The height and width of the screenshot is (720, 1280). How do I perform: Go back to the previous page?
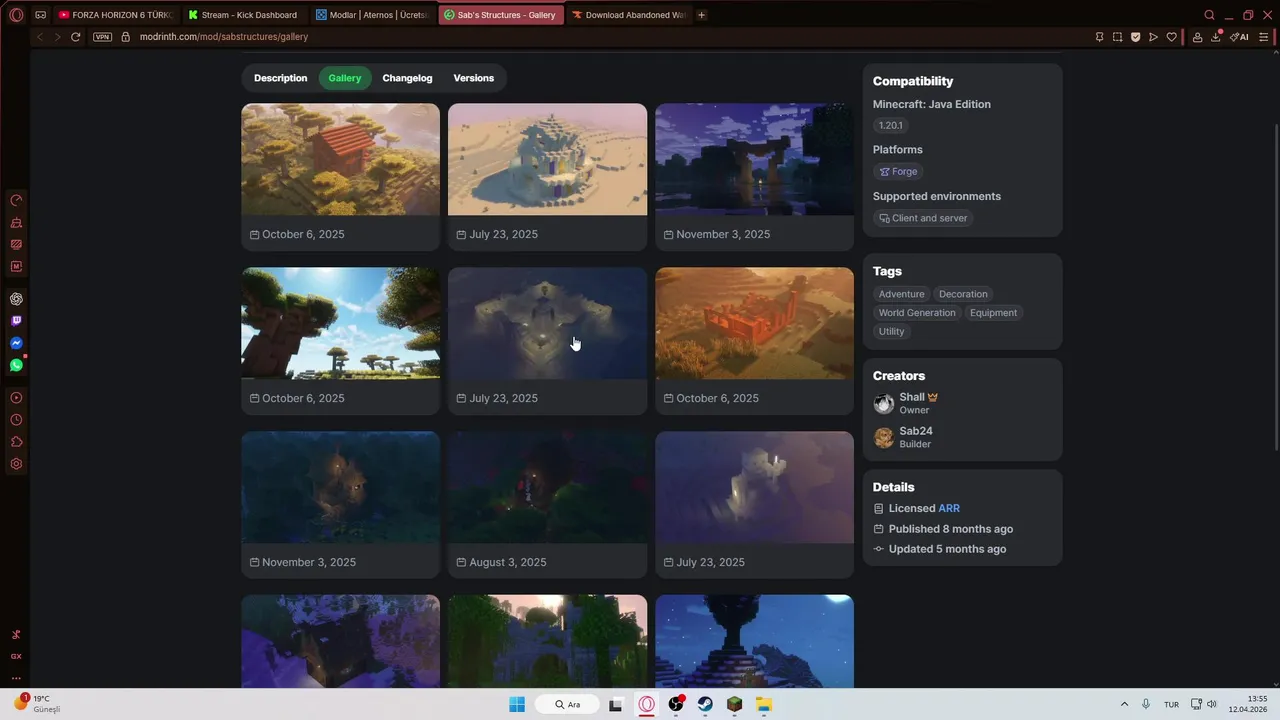click(40, 37)
